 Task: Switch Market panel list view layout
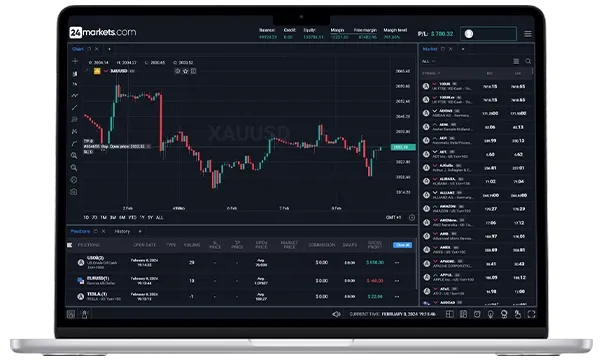(x=516, y=61)
